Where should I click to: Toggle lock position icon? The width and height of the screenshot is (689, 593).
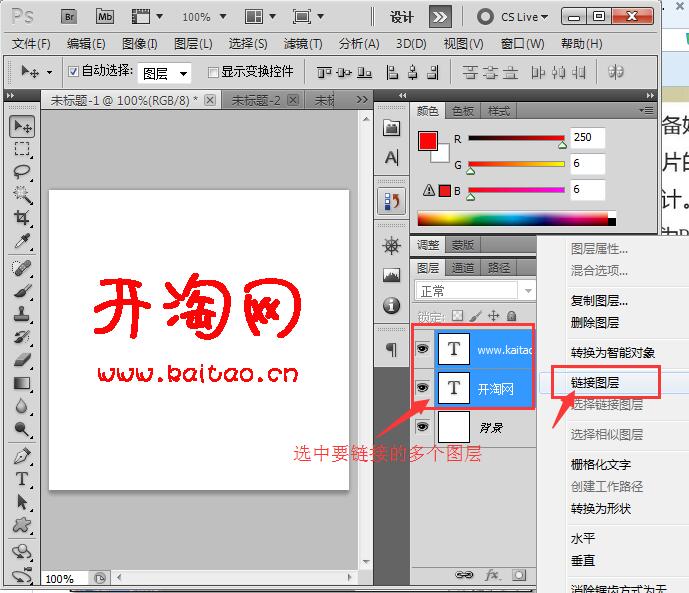click(493, 315)
